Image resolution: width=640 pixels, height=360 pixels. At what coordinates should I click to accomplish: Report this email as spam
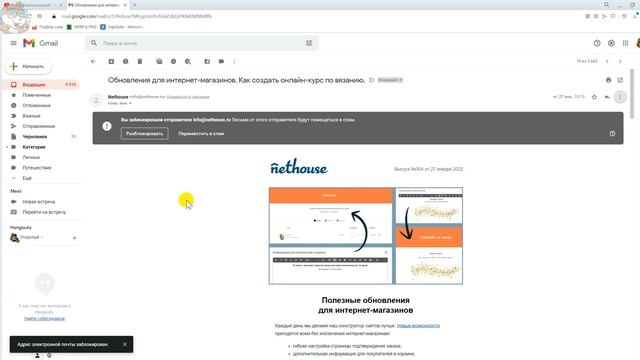click(125, 61)
